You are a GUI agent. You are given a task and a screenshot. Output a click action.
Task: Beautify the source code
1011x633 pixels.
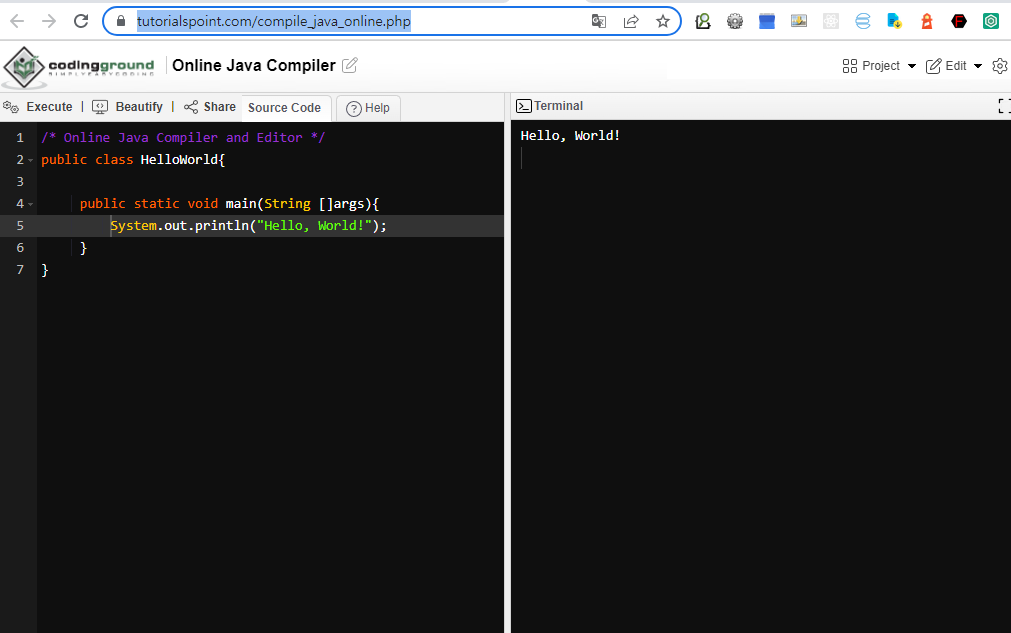[x=127, y=107]
